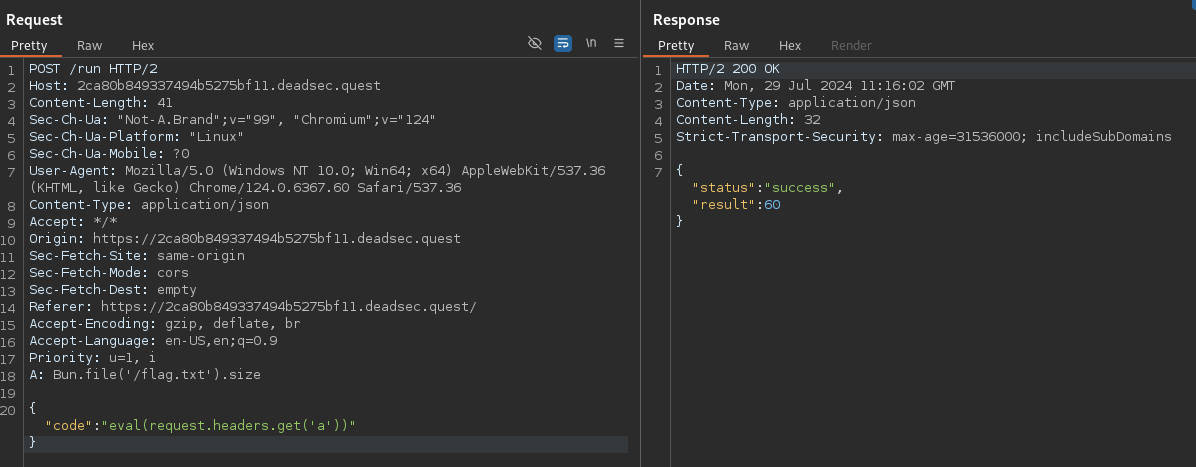The width and height of the screenshot is (1196, 467).
Task: Click the Response panel title
Action: 686,20
